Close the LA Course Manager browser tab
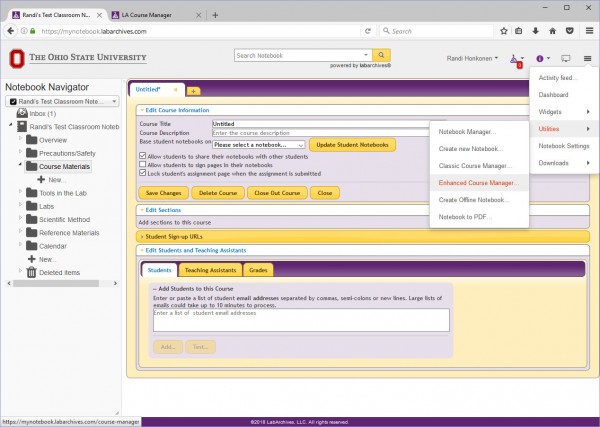 pyautogui.click(x=199, y=15)
